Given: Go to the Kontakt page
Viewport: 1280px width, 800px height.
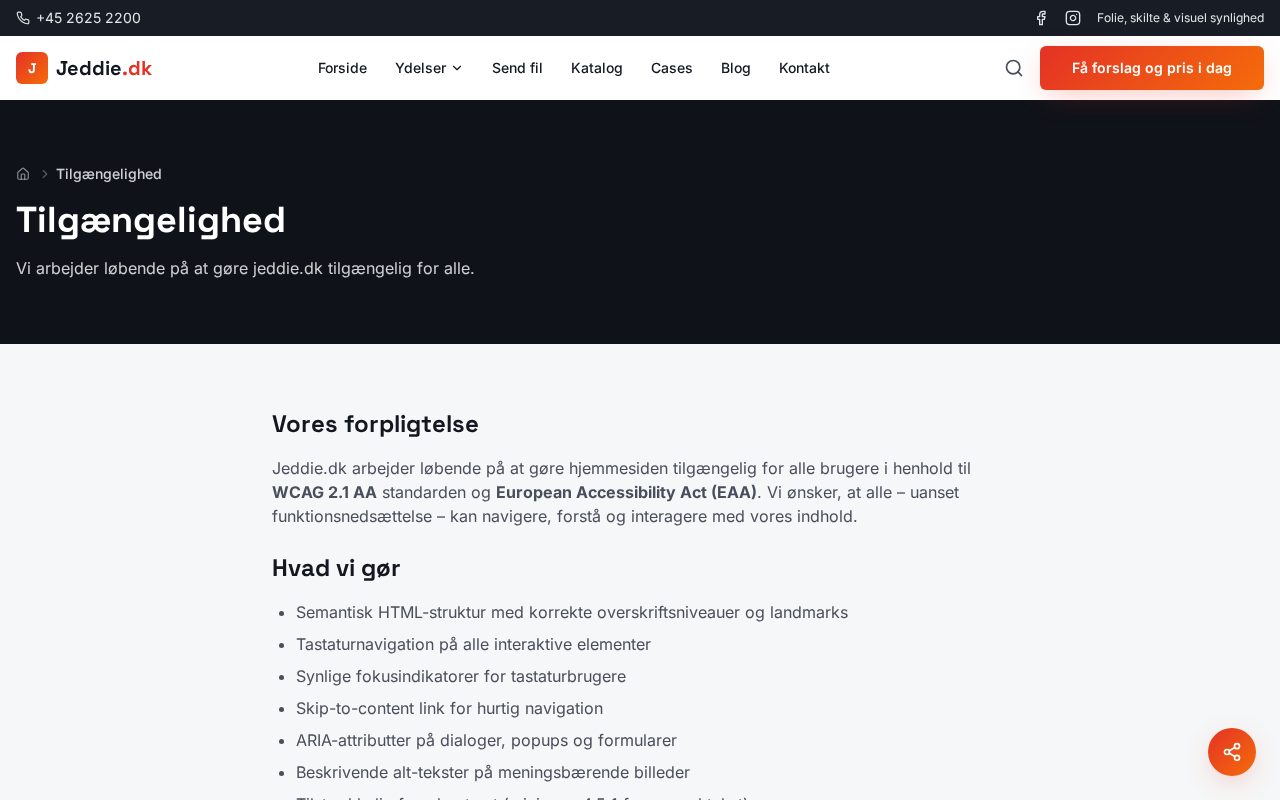Looking at the screenshot, I should pos(804,68).
